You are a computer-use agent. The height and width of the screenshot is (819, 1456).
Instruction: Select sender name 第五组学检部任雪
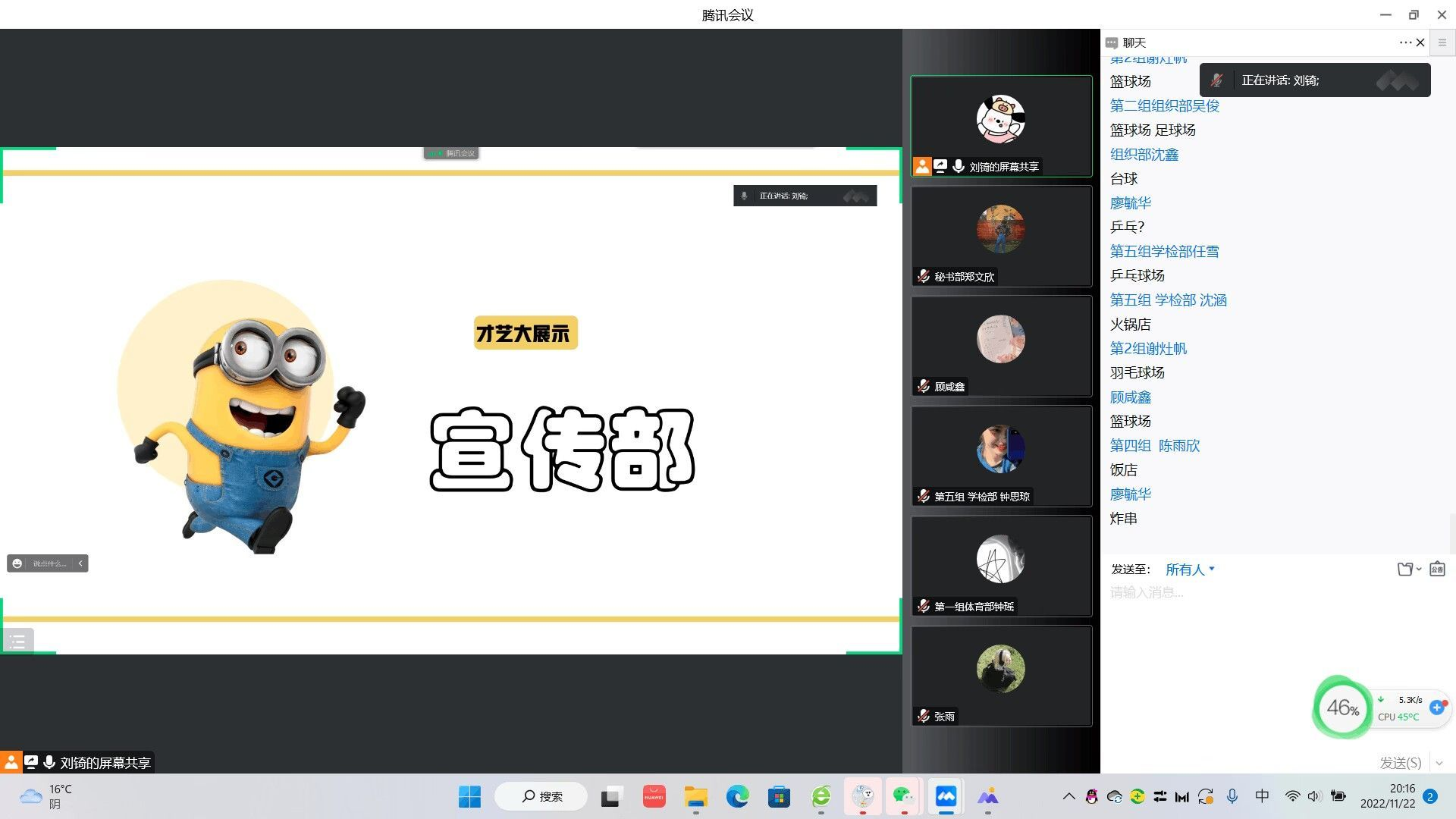1165,252
